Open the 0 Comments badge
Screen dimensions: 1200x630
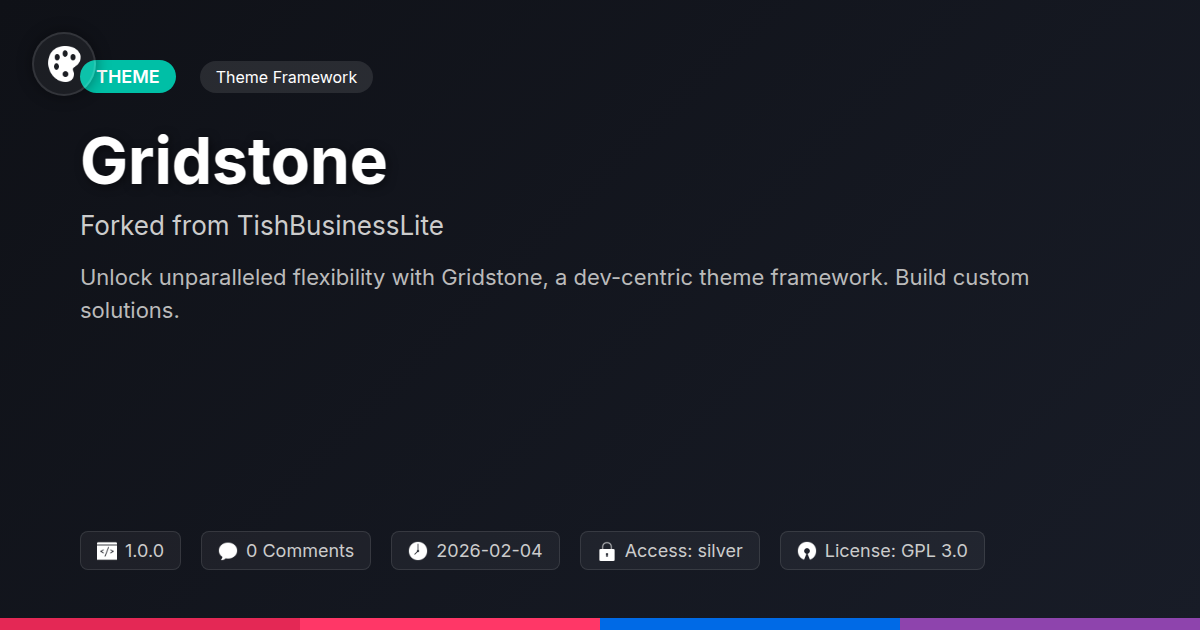[x=286, y=551]
